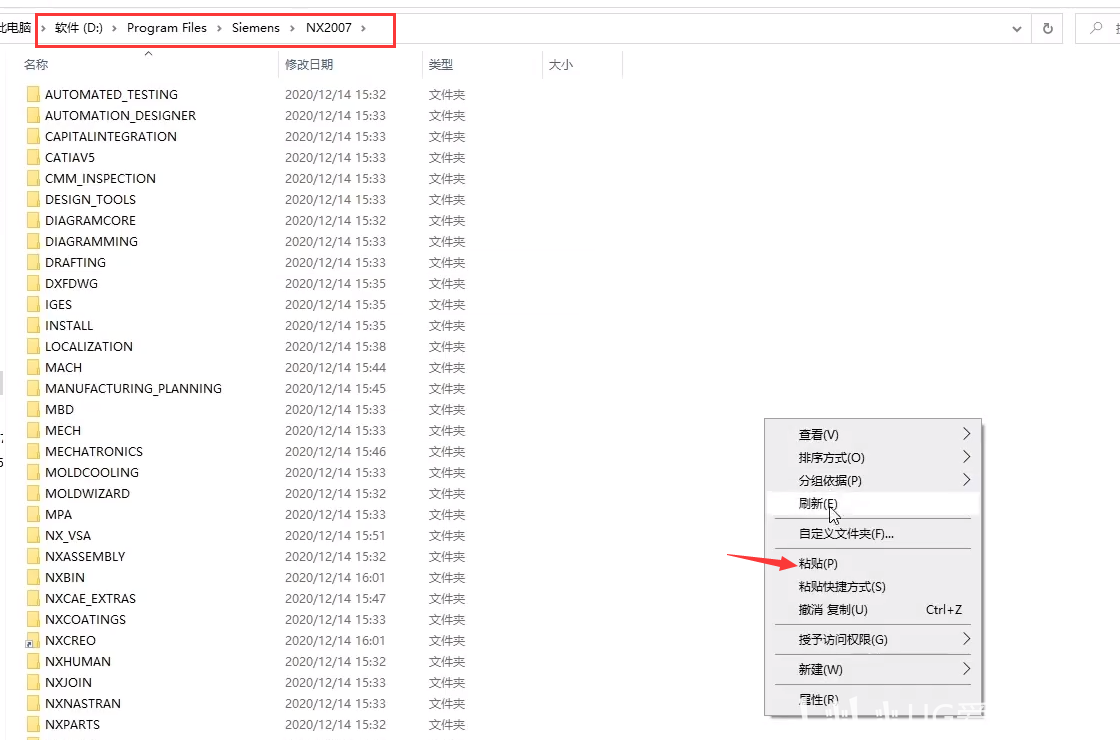Click the NXPARTS folder icon
Image resolution: width=1120 pixels, height=740 pixels.
33,724
